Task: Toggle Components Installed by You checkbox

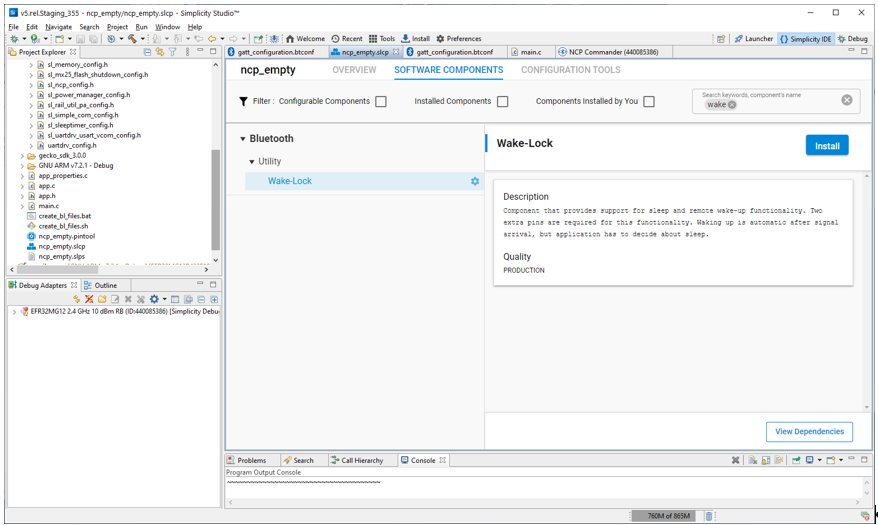Action: point(649,101)
